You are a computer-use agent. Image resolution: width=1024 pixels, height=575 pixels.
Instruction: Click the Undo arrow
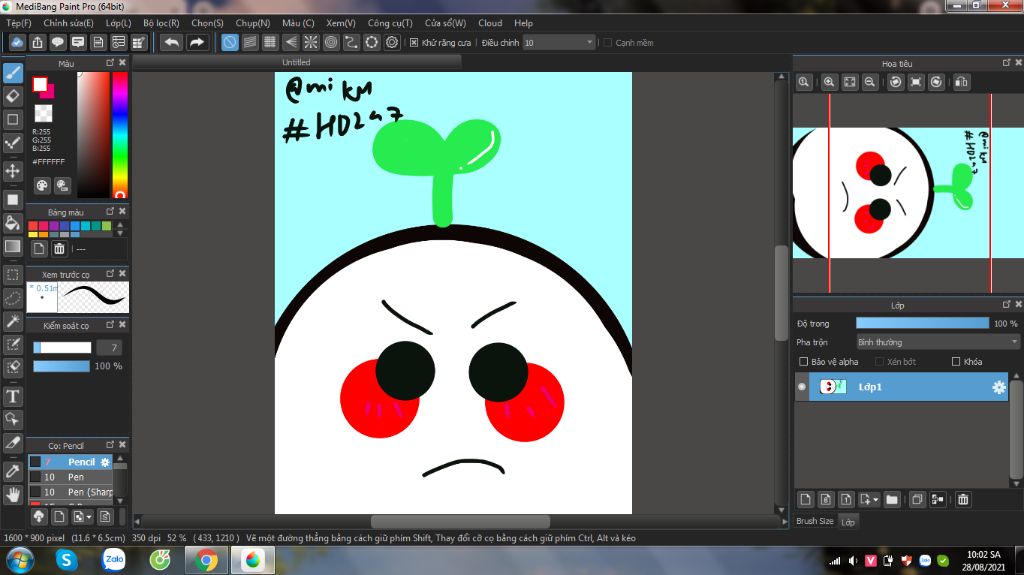click(172, 42)
